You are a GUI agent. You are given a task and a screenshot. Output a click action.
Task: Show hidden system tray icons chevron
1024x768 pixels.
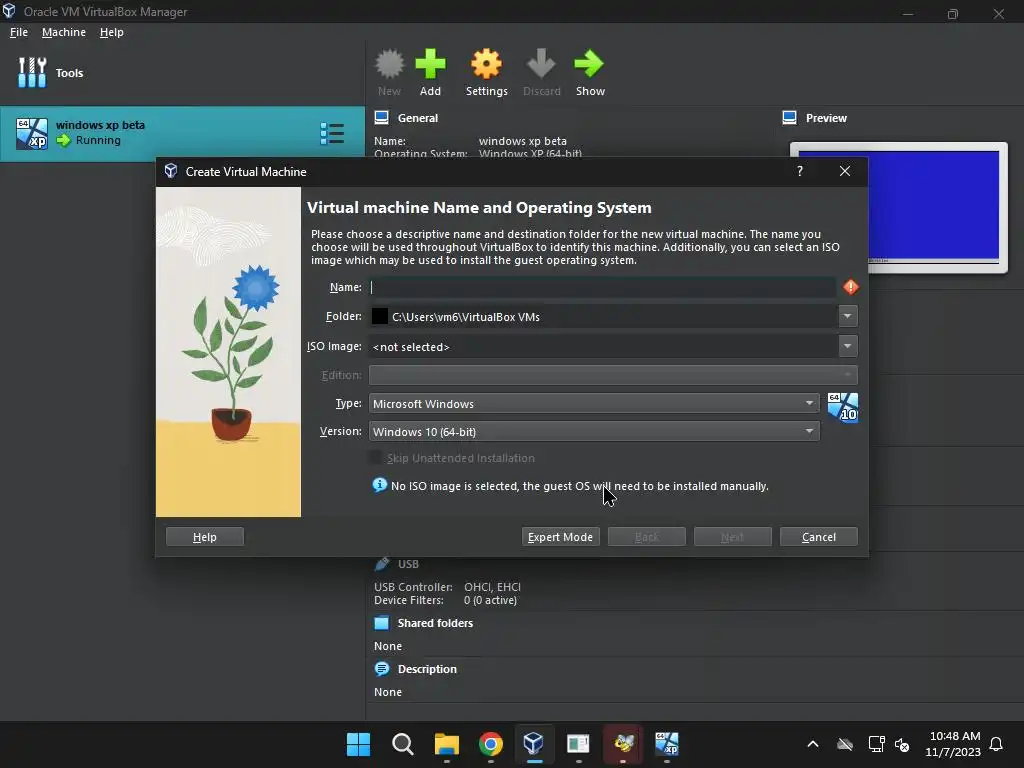pyautogui.click(x=813, y=744)
